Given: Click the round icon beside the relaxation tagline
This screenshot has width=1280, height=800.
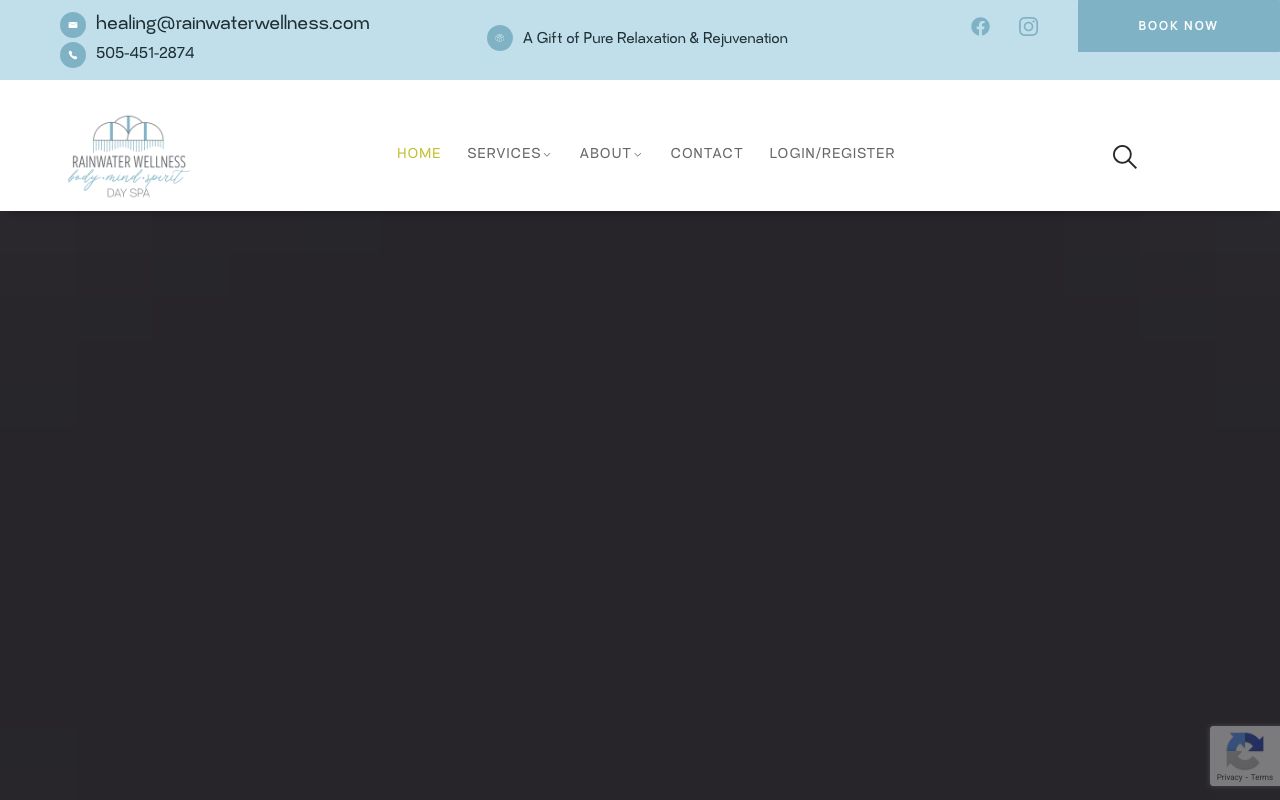Looking at the screenshot, I should (x=500, y=38).
